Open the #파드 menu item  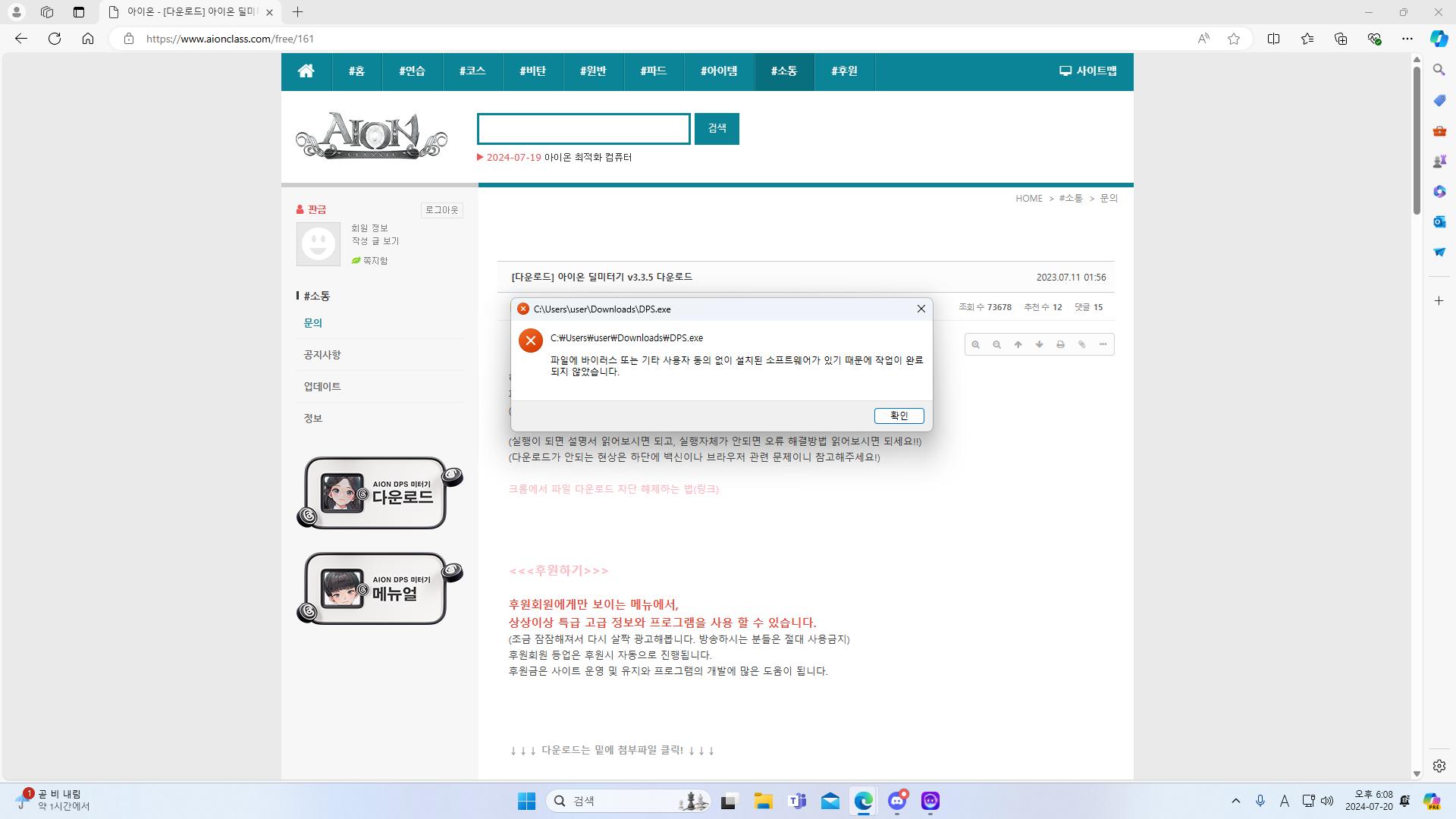pyautogui.click(x=653, y=71)
